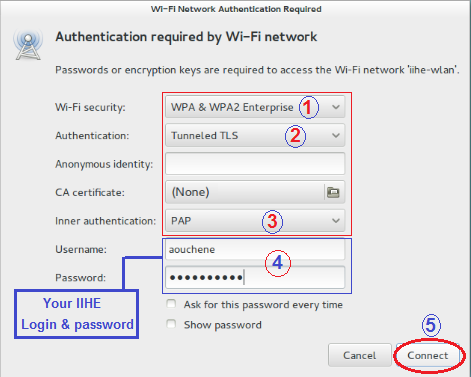The height and width of the screenshot is (377, 471).
Task: Click the circled number 5 annotation
Action: pos(431,325)
